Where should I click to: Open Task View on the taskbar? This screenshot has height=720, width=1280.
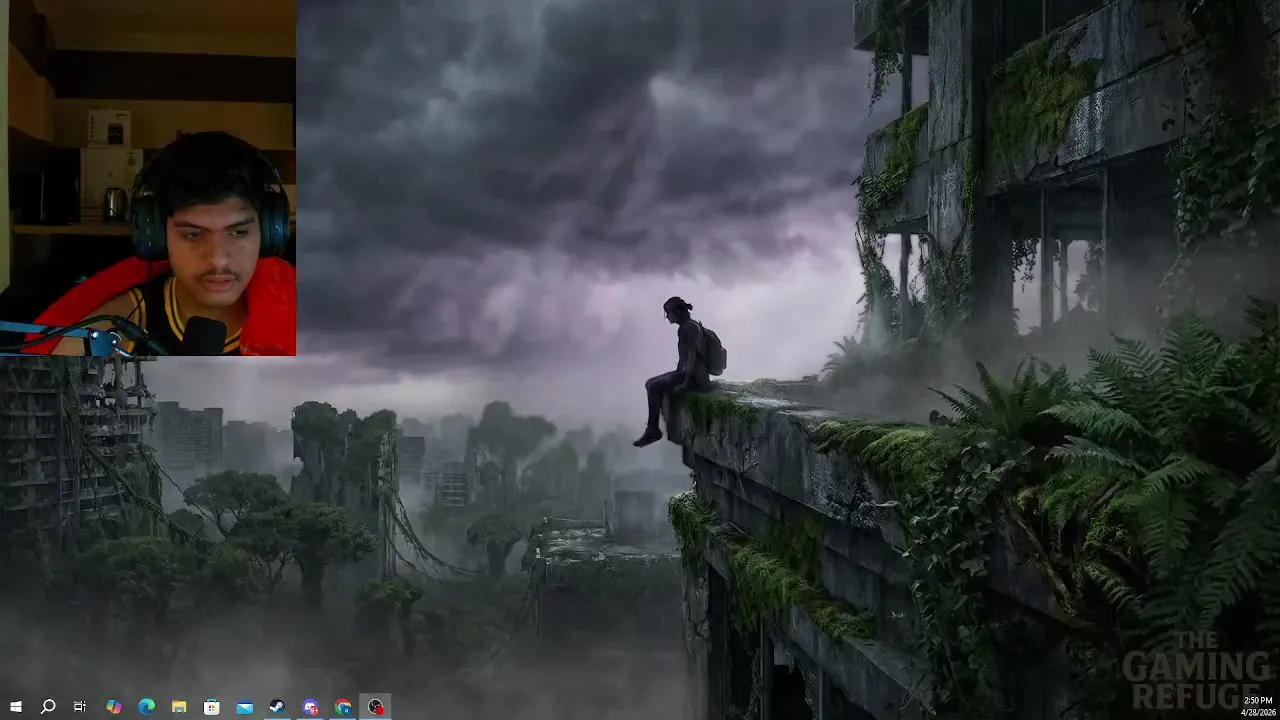pyautogui.click(x=80, y=707)
